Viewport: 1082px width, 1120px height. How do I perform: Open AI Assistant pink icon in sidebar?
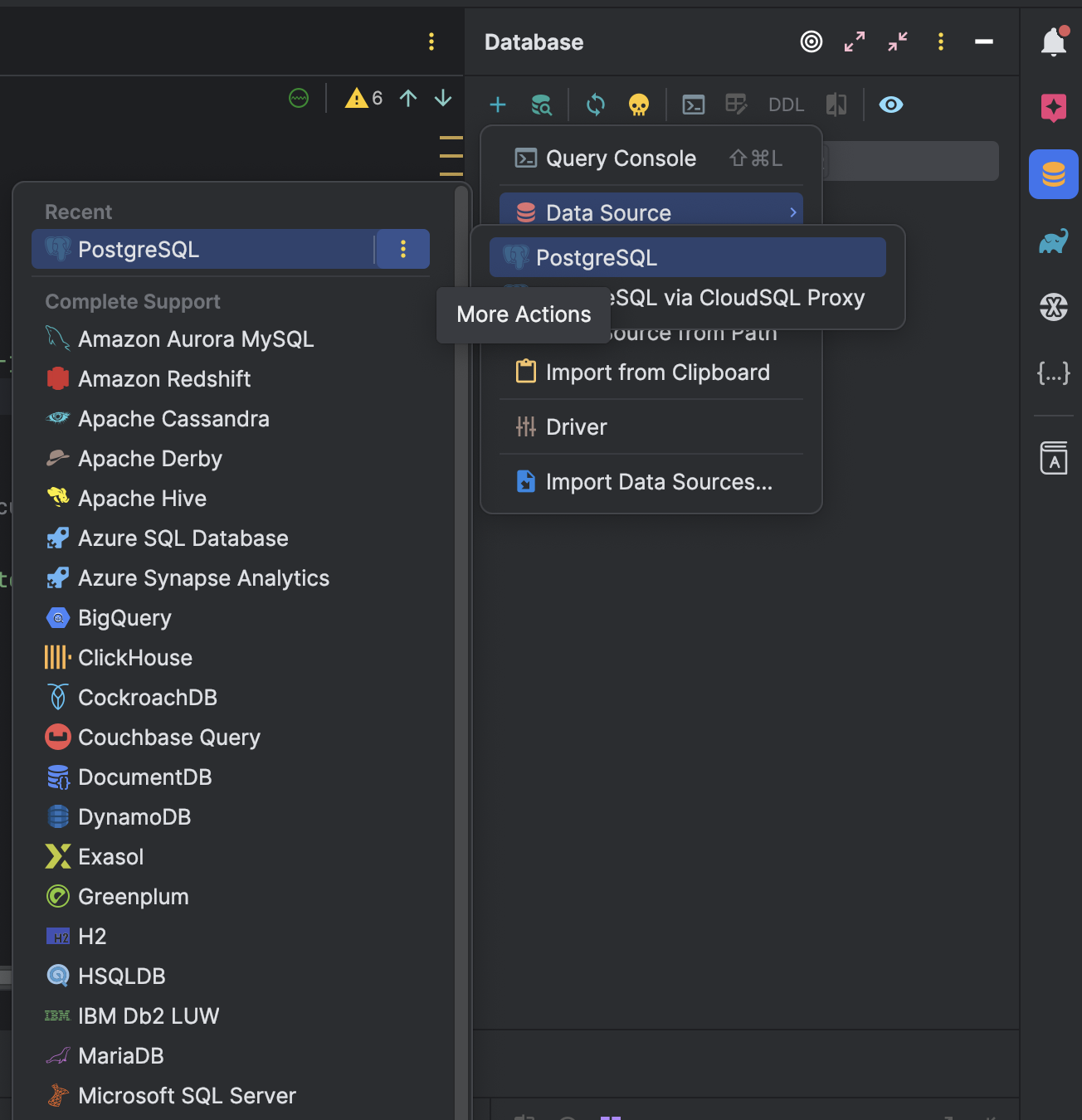click(1054, 107)
